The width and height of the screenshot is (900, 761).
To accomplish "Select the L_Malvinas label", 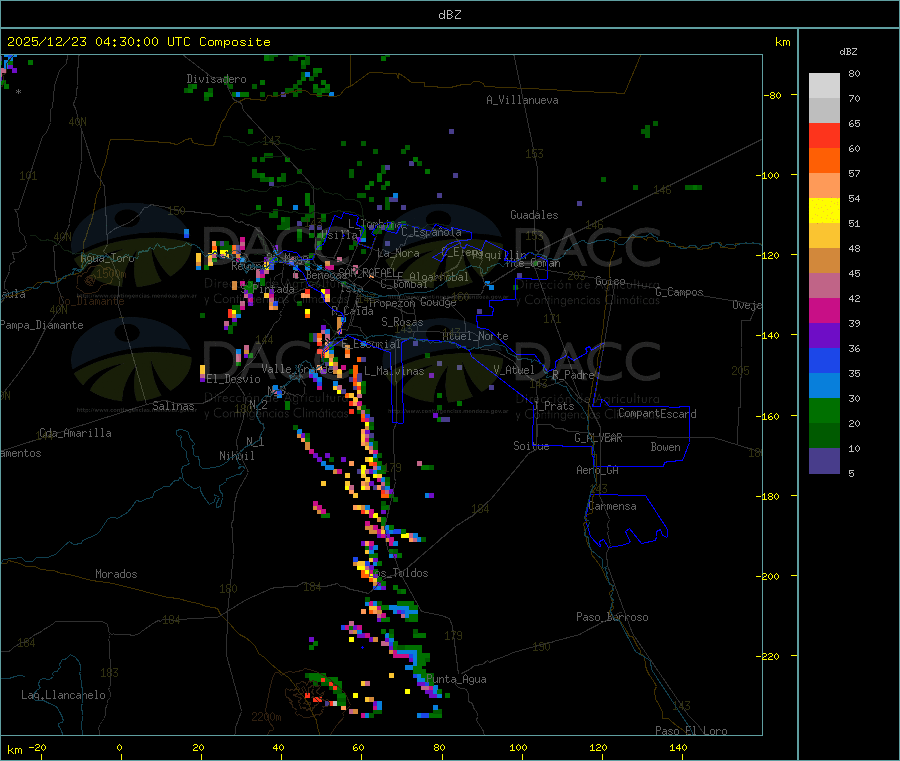I will 394,371.
